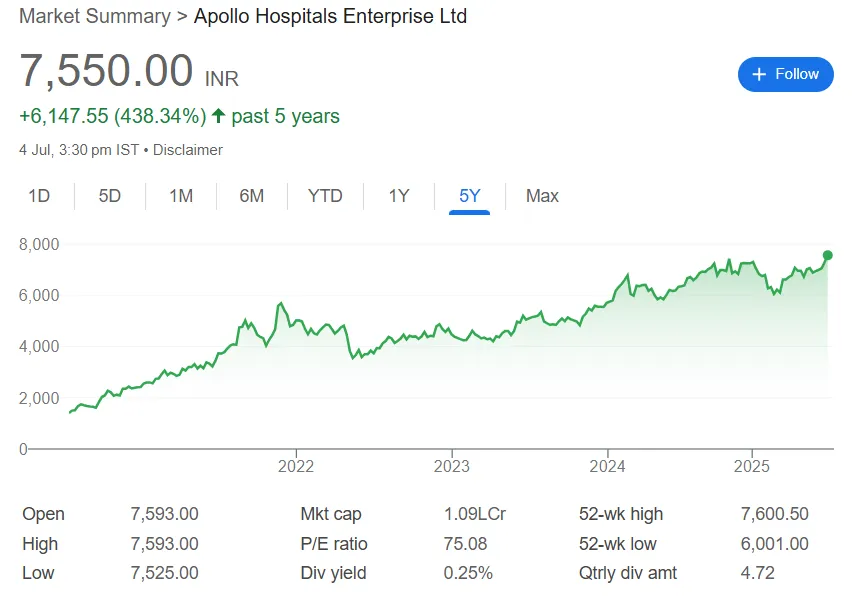Screen dimensions: 862x602
Task: Click the 7,550.00 current price
Action: [x=106, y=72]
